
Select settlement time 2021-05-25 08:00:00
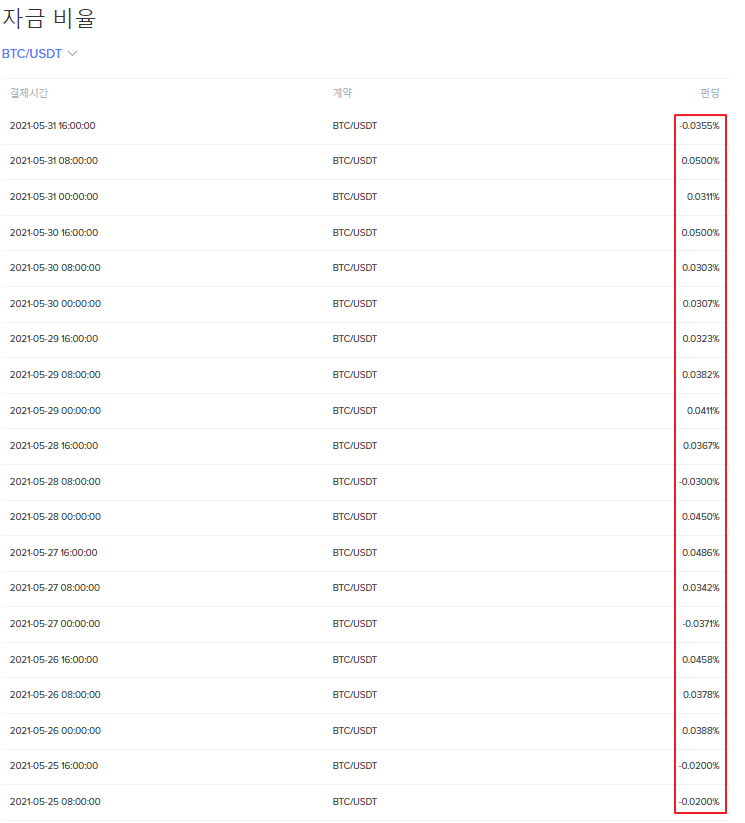[55, 801]
